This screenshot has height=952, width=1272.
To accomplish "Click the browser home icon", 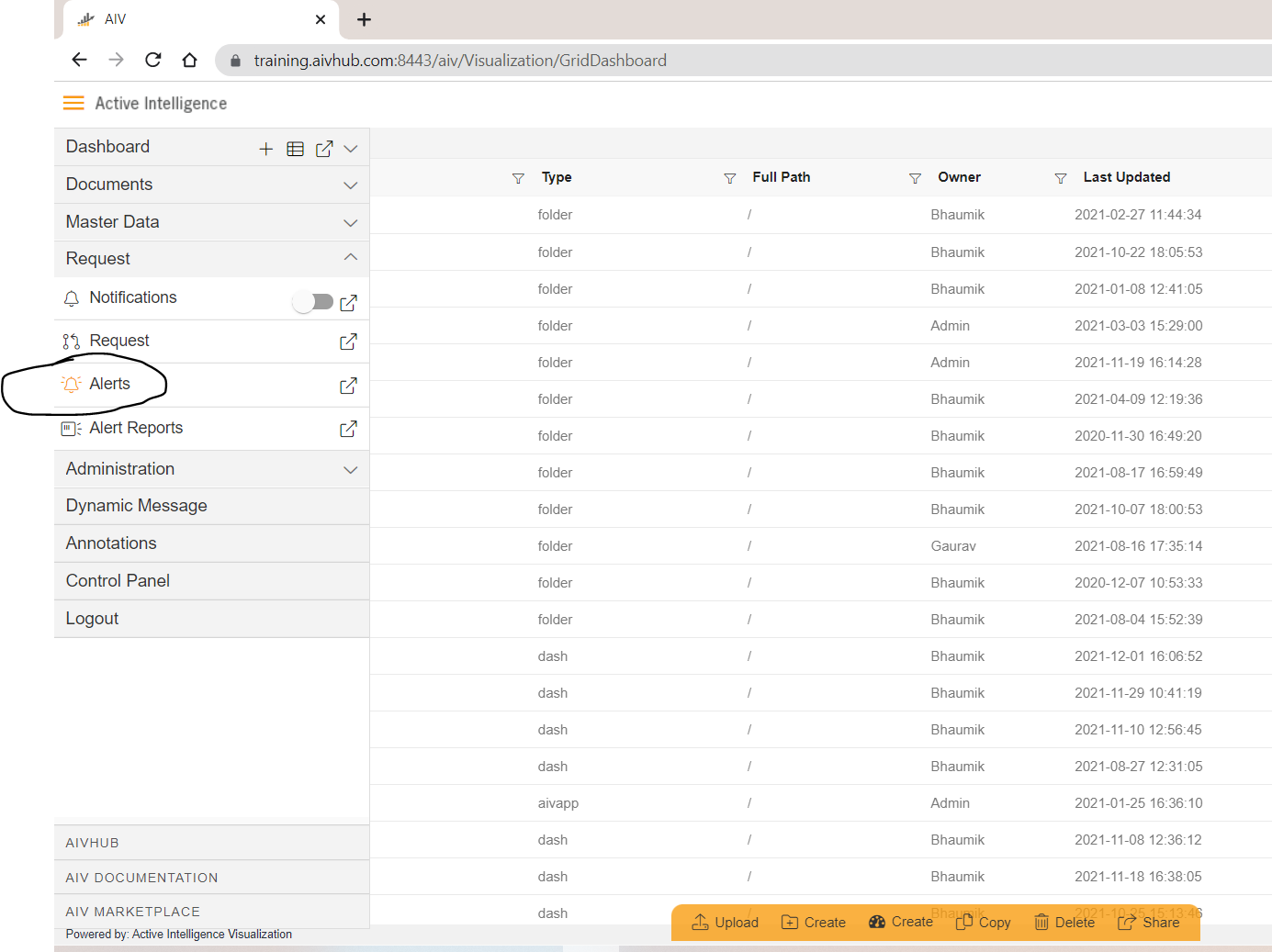I will (x=190, y=60).
